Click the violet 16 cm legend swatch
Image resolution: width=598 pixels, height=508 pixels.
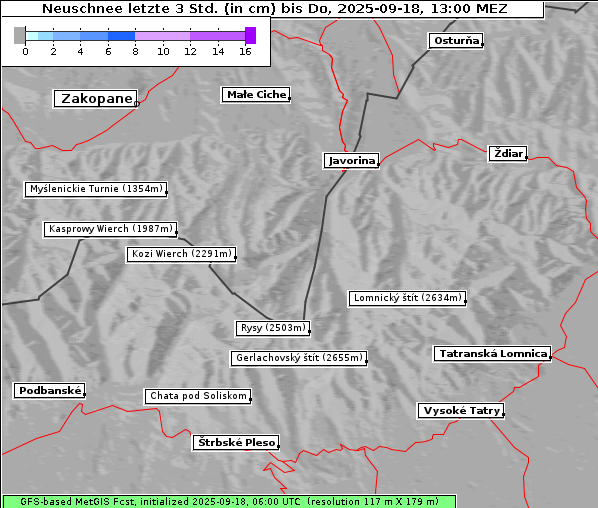click(251, 35)
